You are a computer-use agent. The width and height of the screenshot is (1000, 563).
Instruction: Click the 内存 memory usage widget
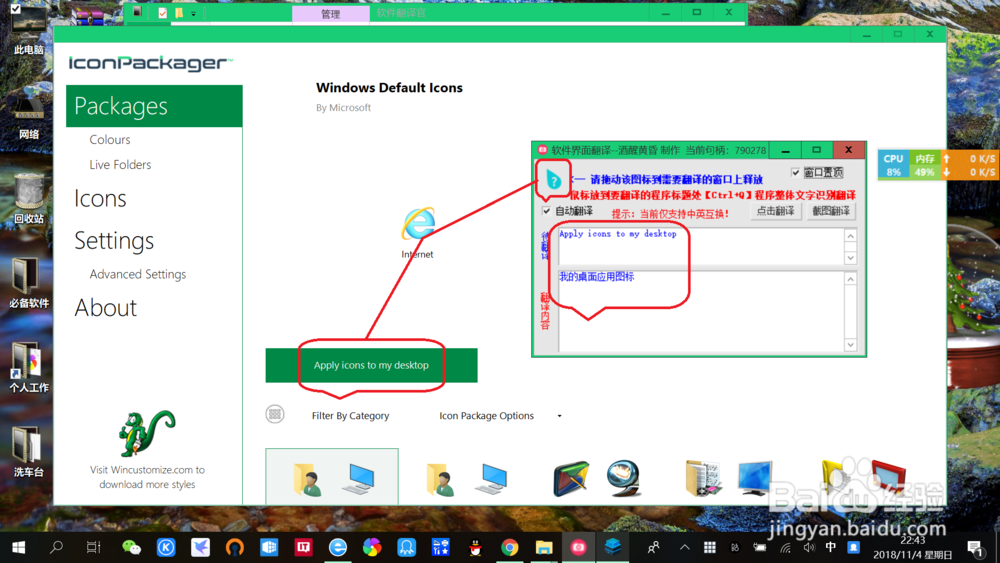(x=925, y=165)
